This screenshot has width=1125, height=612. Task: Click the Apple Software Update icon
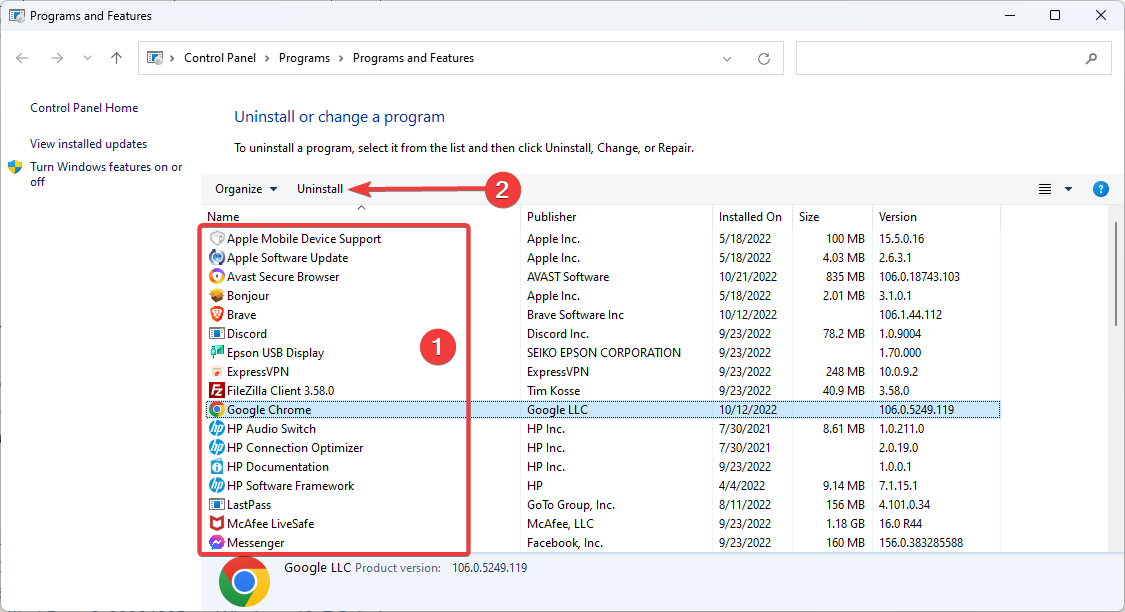(217, 258)
